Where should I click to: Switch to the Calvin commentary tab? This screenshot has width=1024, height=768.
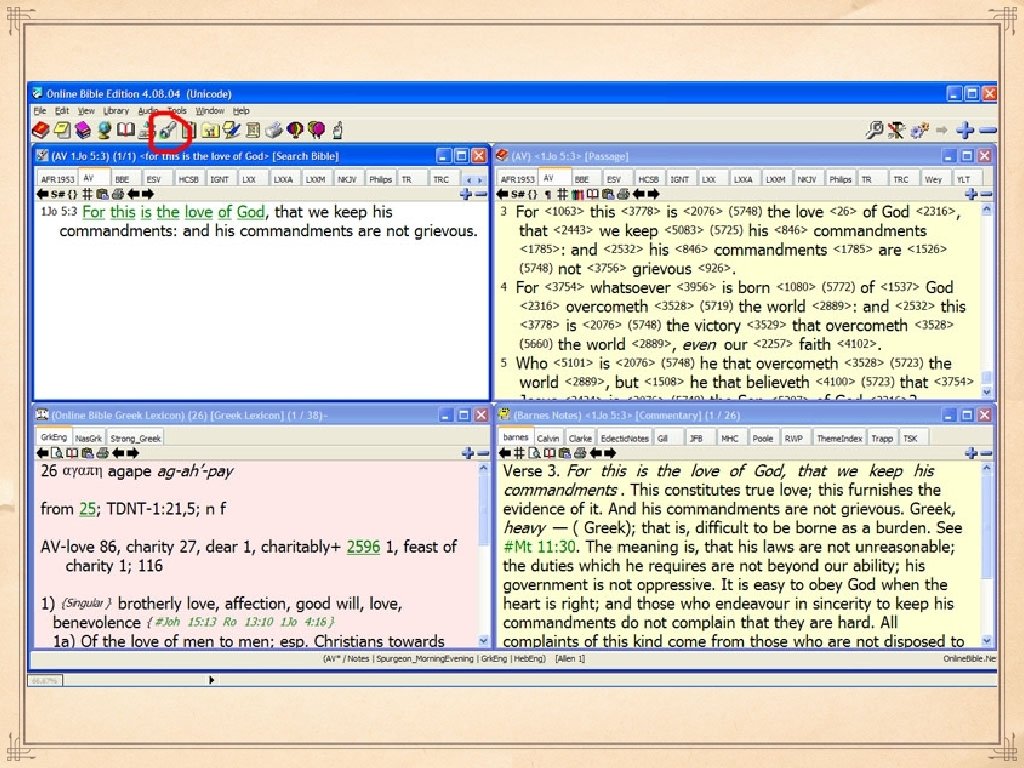[x=548, y=438]
